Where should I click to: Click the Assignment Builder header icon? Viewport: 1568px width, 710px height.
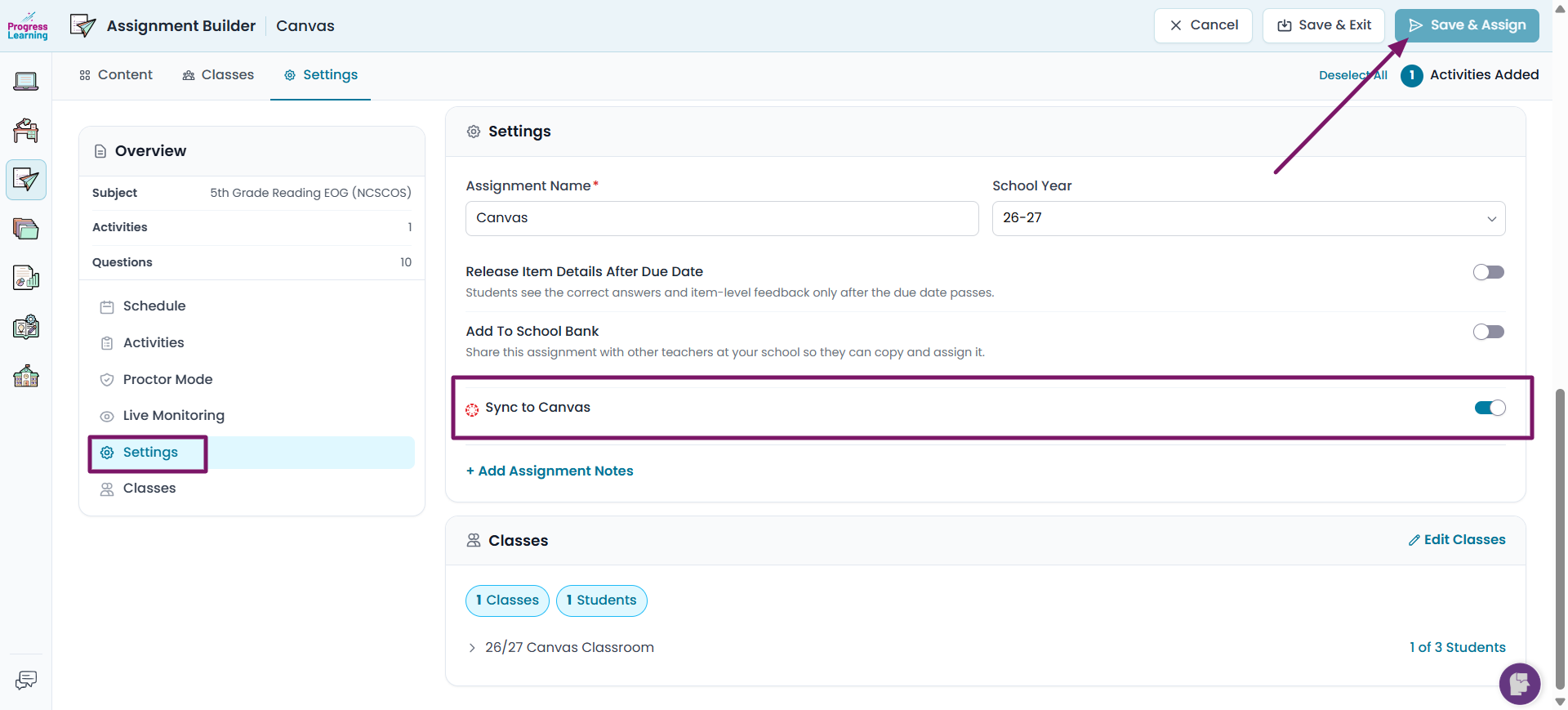coord(82,25)
